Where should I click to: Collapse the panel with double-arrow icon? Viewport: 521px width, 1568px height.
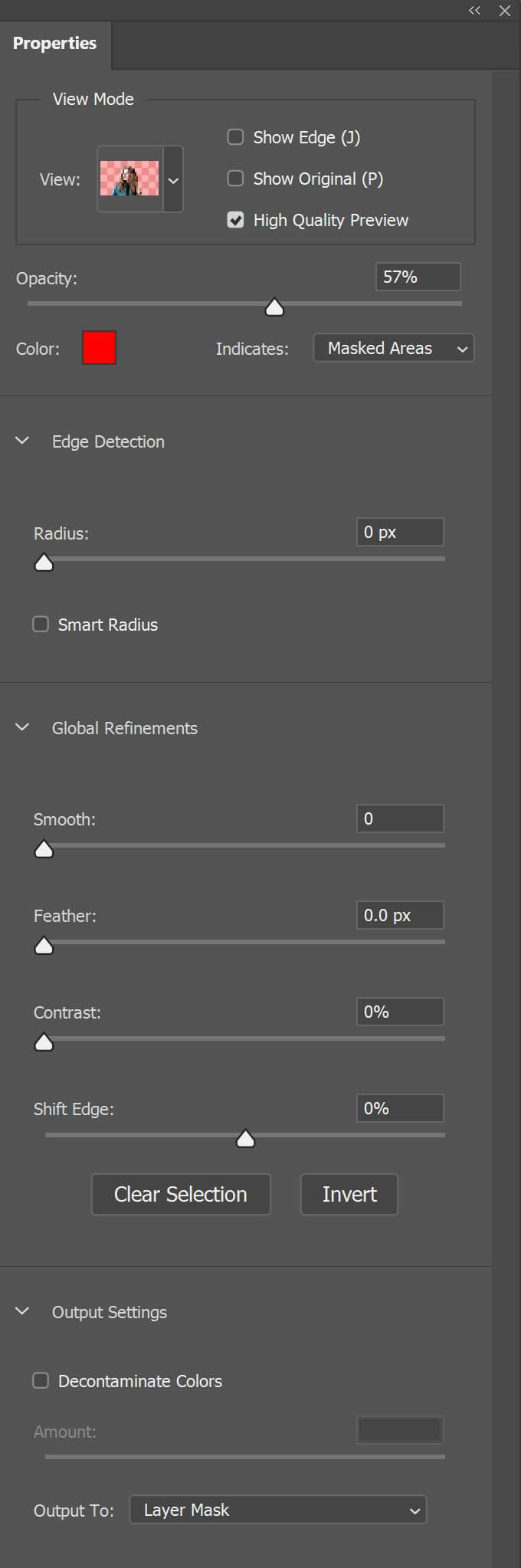click(x=474, y=11)
